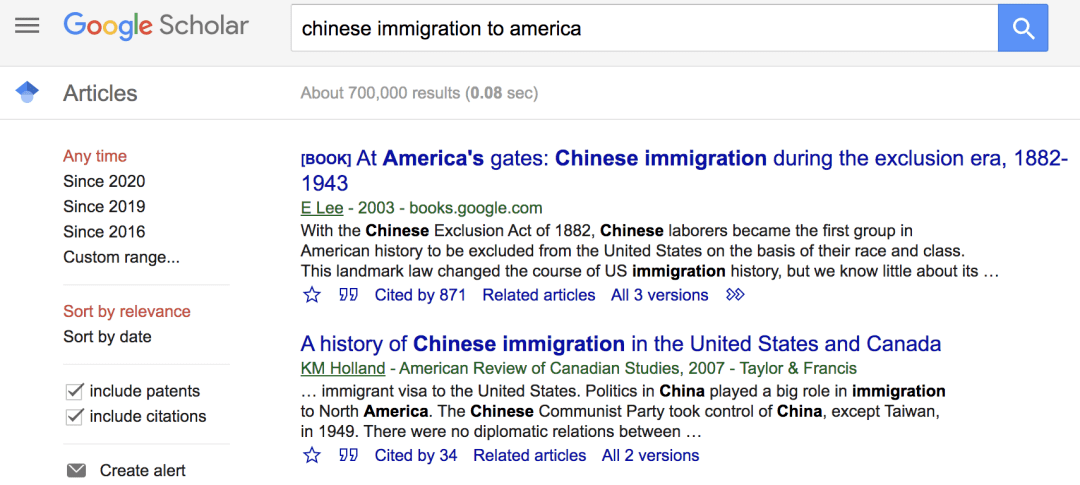Uncheck the include patents checkbox
This screenshot has width=1080, height=485.
(74, 391)
